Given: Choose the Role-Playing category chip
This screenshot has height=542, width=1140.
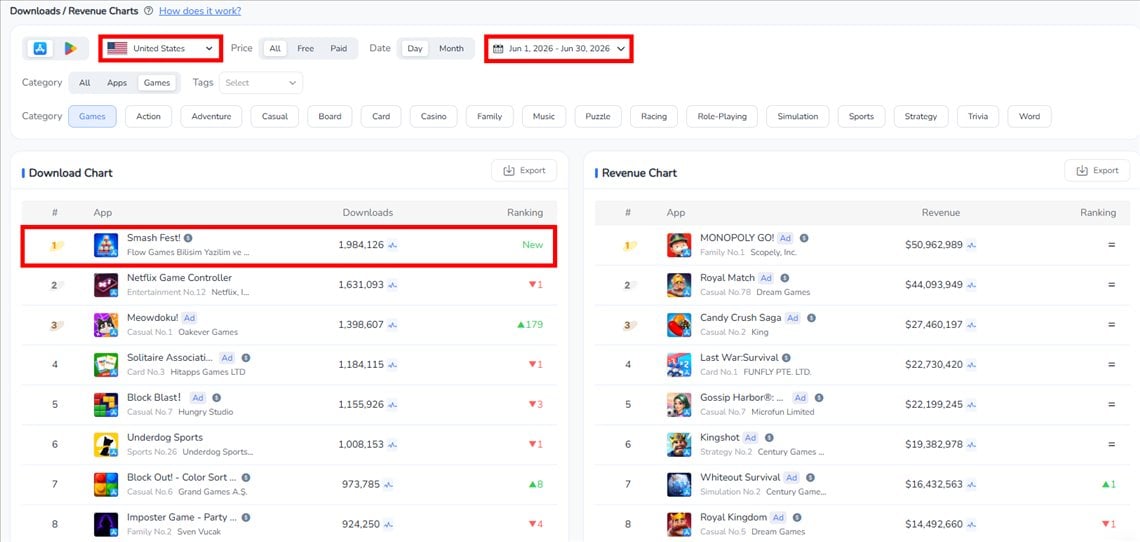Looking at the screenshot, I should click(722, 116).
